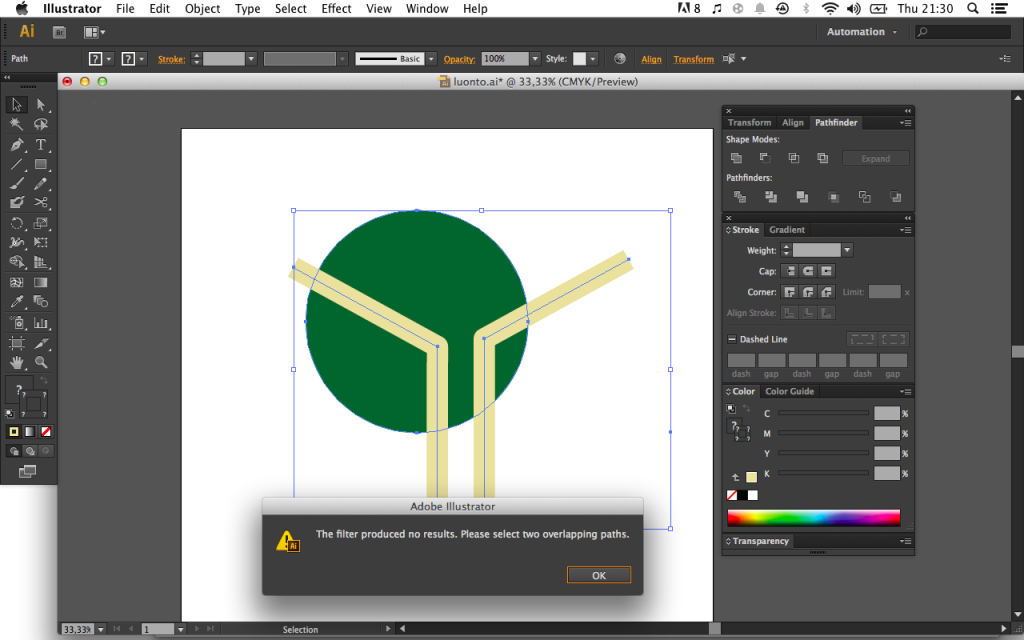Choose the Round Cap stroke option
This screenshot has height=640, width=1024.
coord(808,271)
